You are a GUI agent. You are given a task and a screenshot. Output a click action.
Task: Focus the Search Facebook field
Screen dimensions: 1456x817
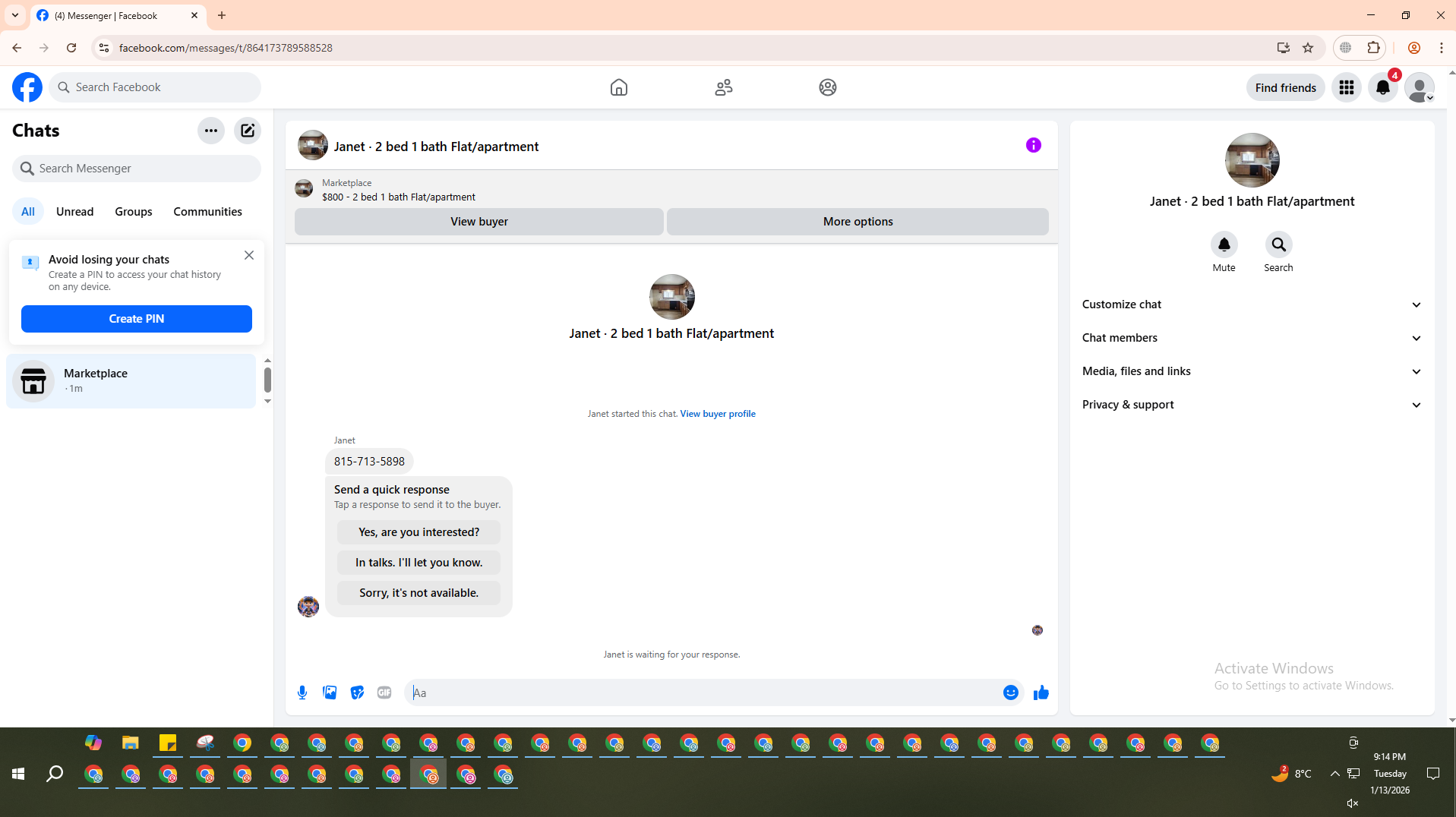155,87
